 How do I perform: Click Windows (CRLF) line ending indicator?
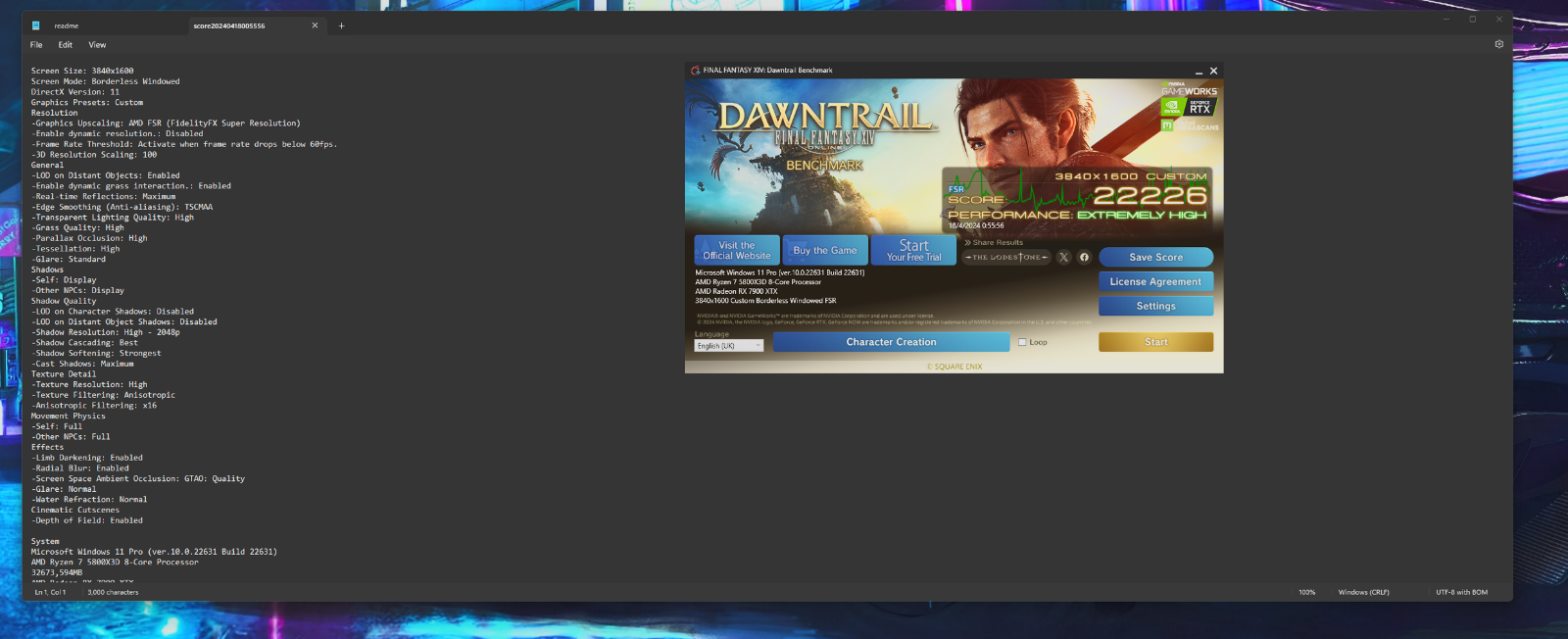1364,592
